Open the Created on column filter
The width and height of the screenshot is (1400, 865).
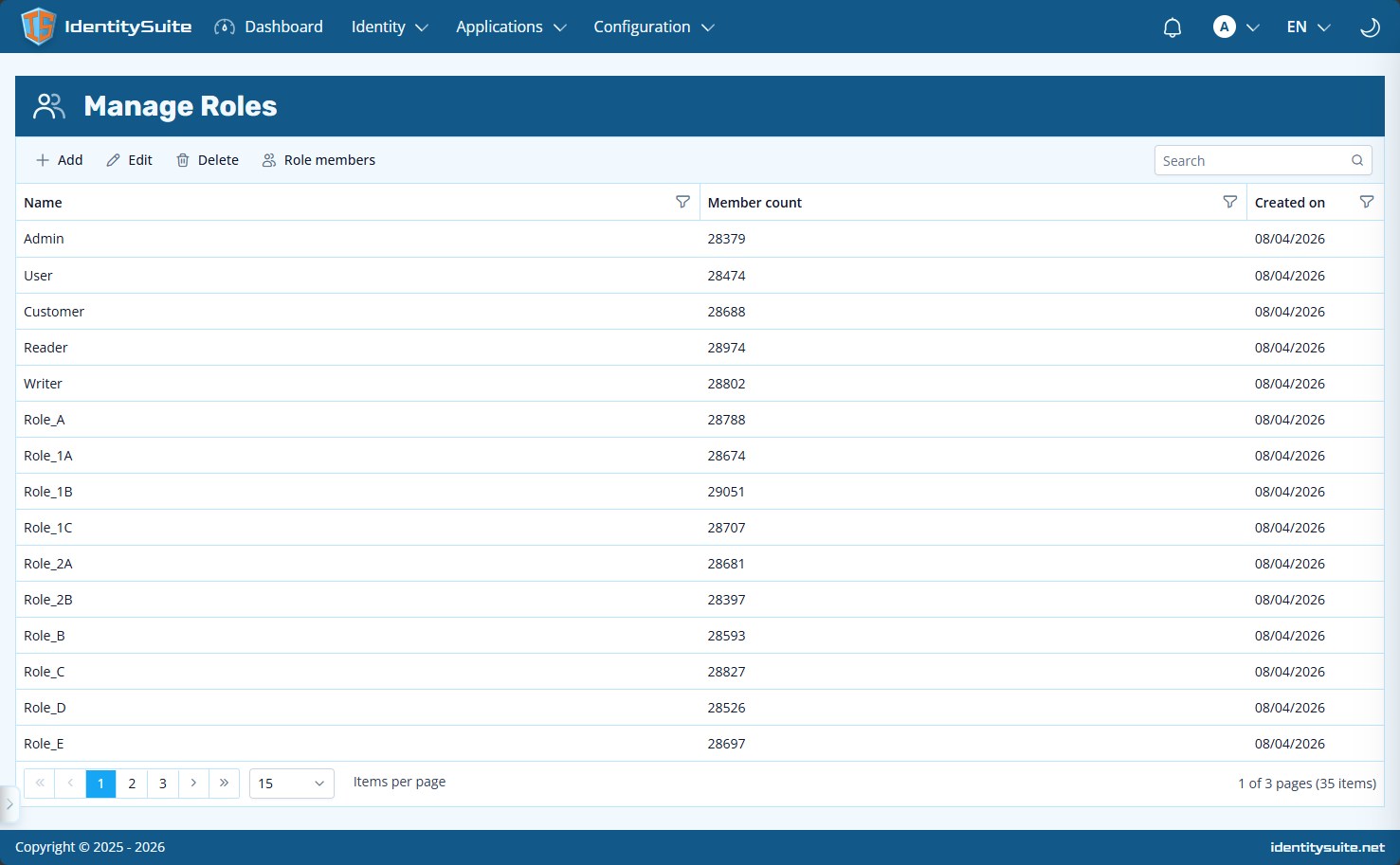(x=1367, y=202)
